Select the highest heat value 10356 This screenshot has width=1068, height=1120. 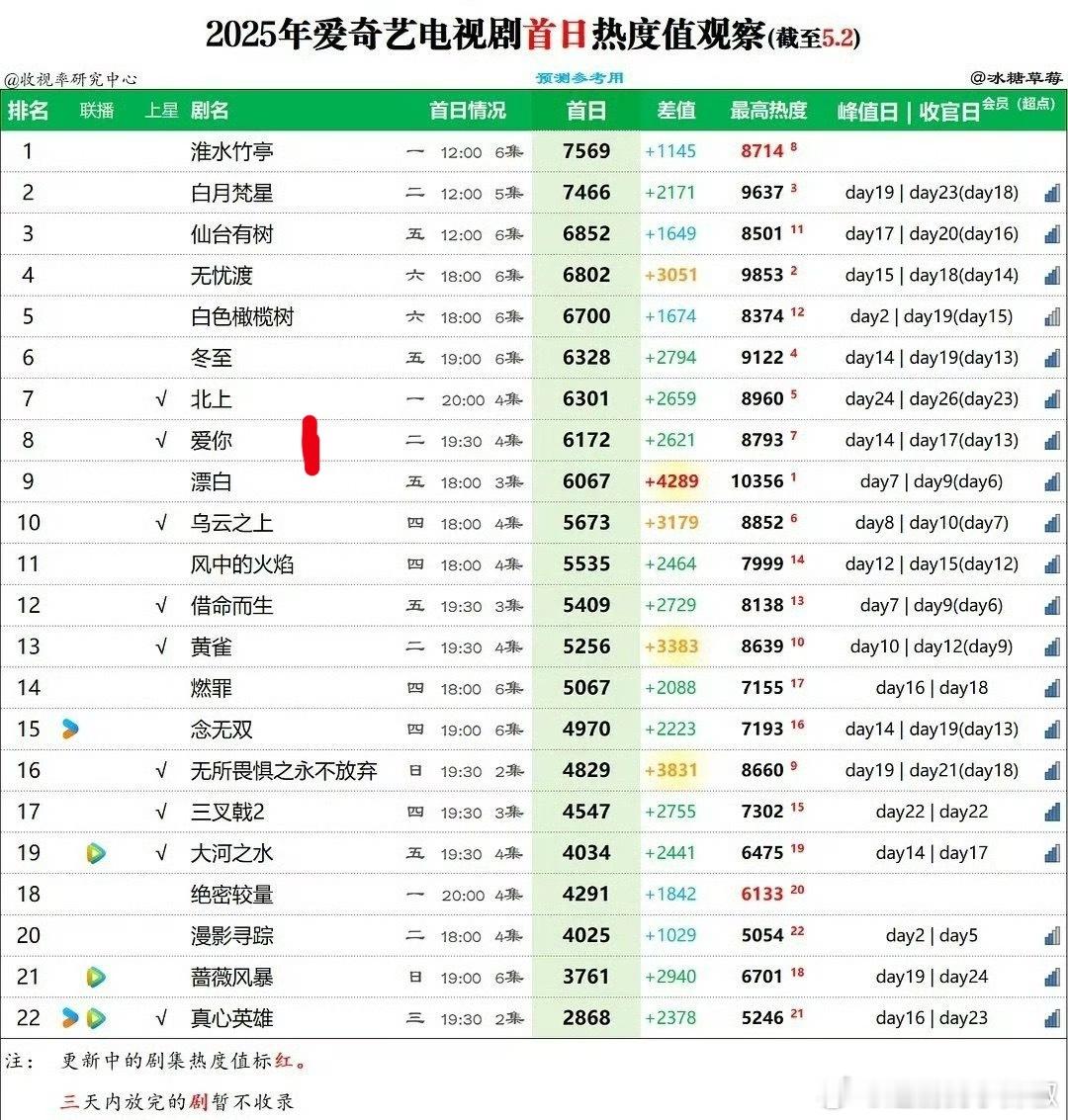tap(757, 481)
